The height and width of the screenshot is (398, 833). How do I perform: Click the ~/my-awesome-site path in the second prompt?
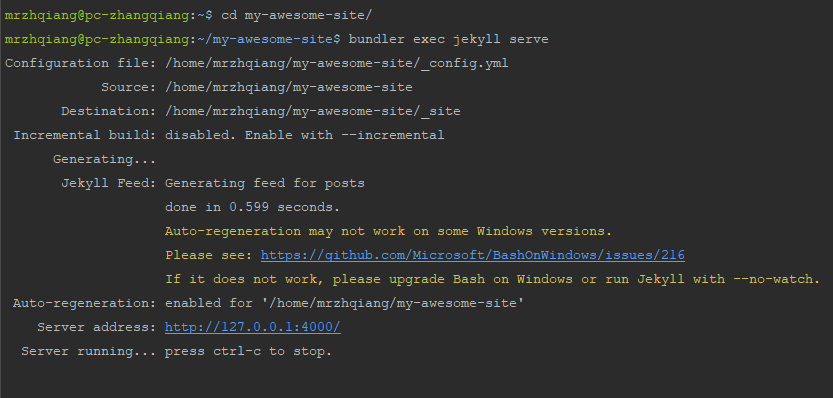pos(265,39)
